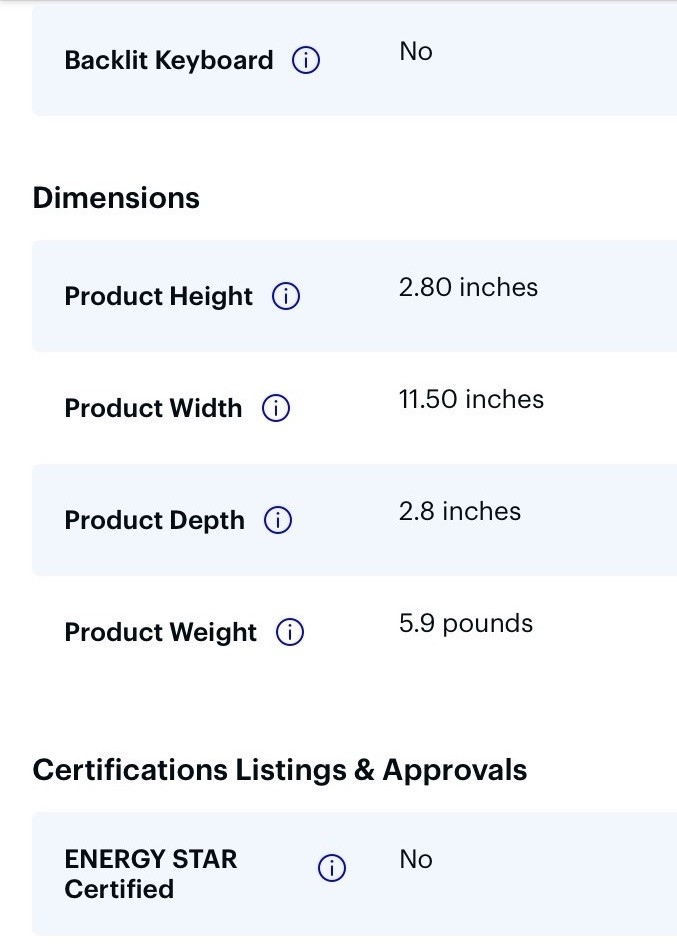Click the 2.80 inches height value
Screen dimensions: 677x952
[x=468, y=287]
